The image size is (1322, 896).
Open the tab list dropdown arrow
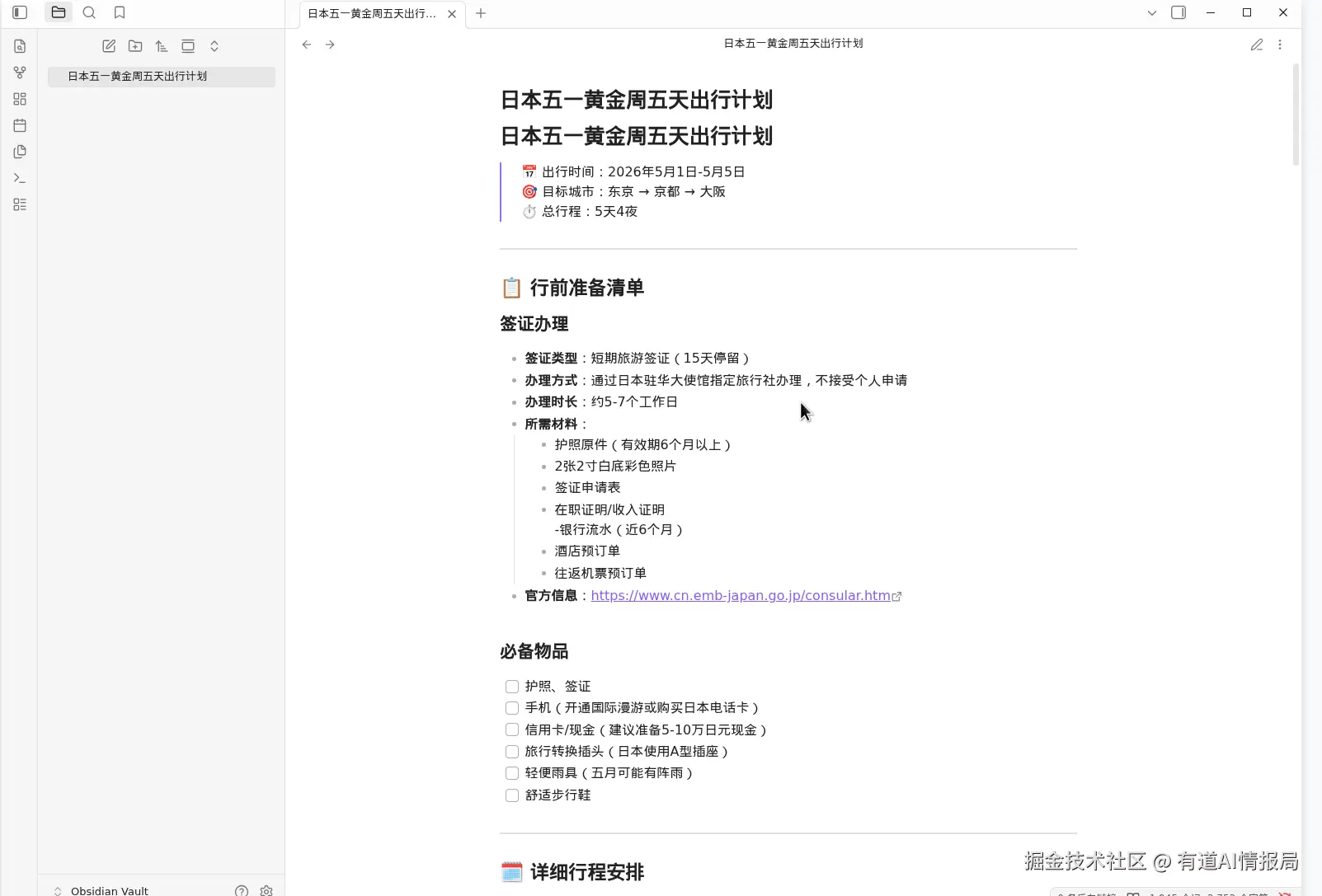(x=1151, y=13)
